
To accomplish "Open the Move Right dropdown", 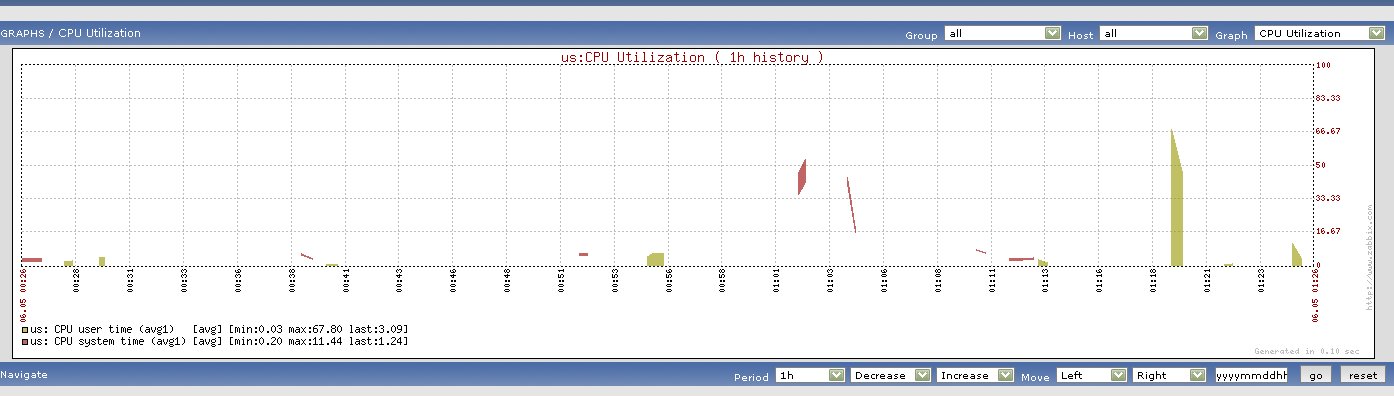I will [x=1171, y=375].
